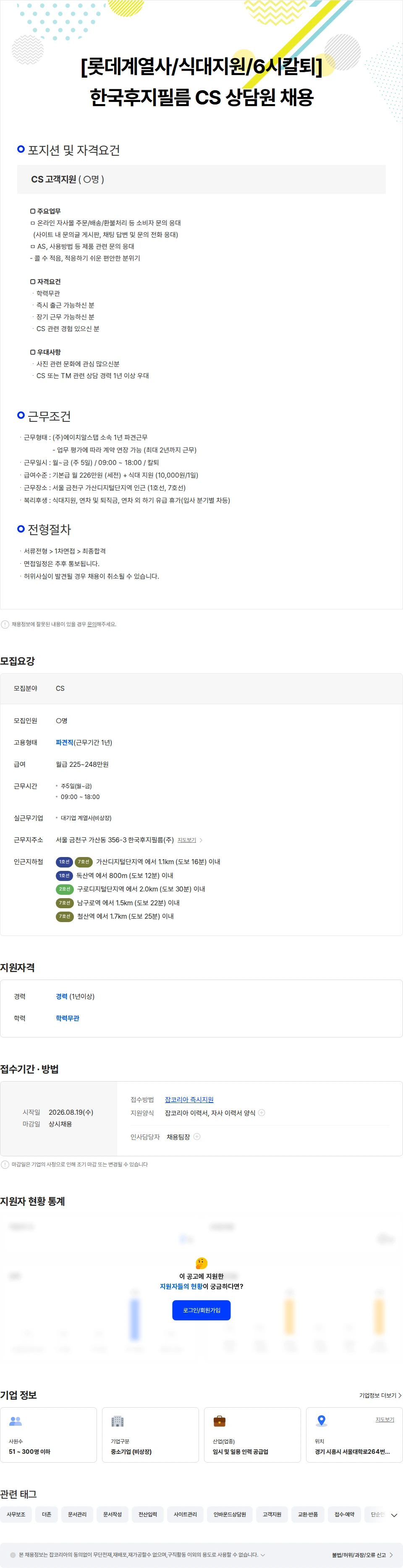
Task: Click the thinking-face emoji above 이 공고에 지원한
Action: click(201, 1264)
